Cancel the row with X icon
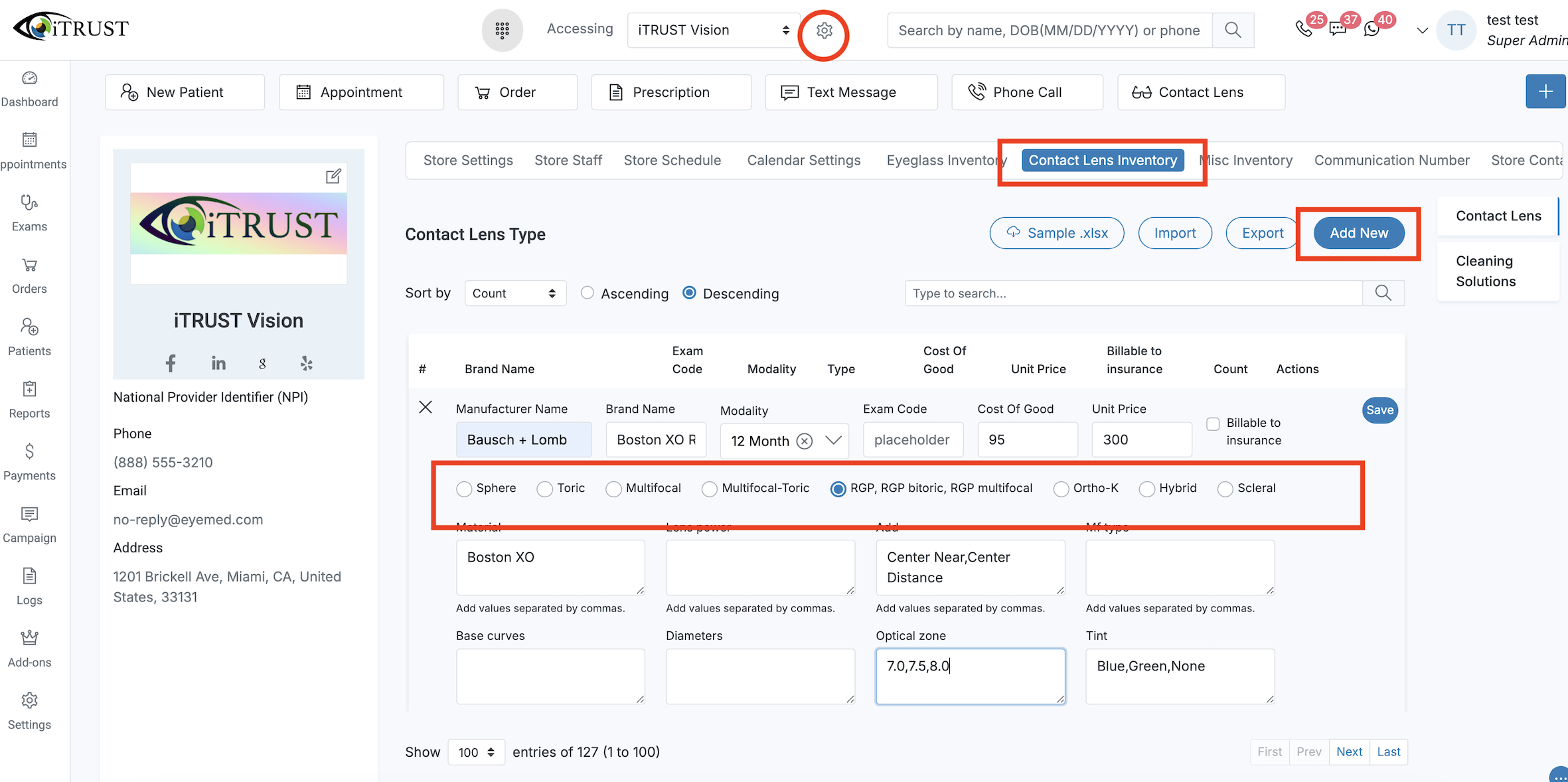1568x782 pixels. pyautogui.click(x=426, y=407)
